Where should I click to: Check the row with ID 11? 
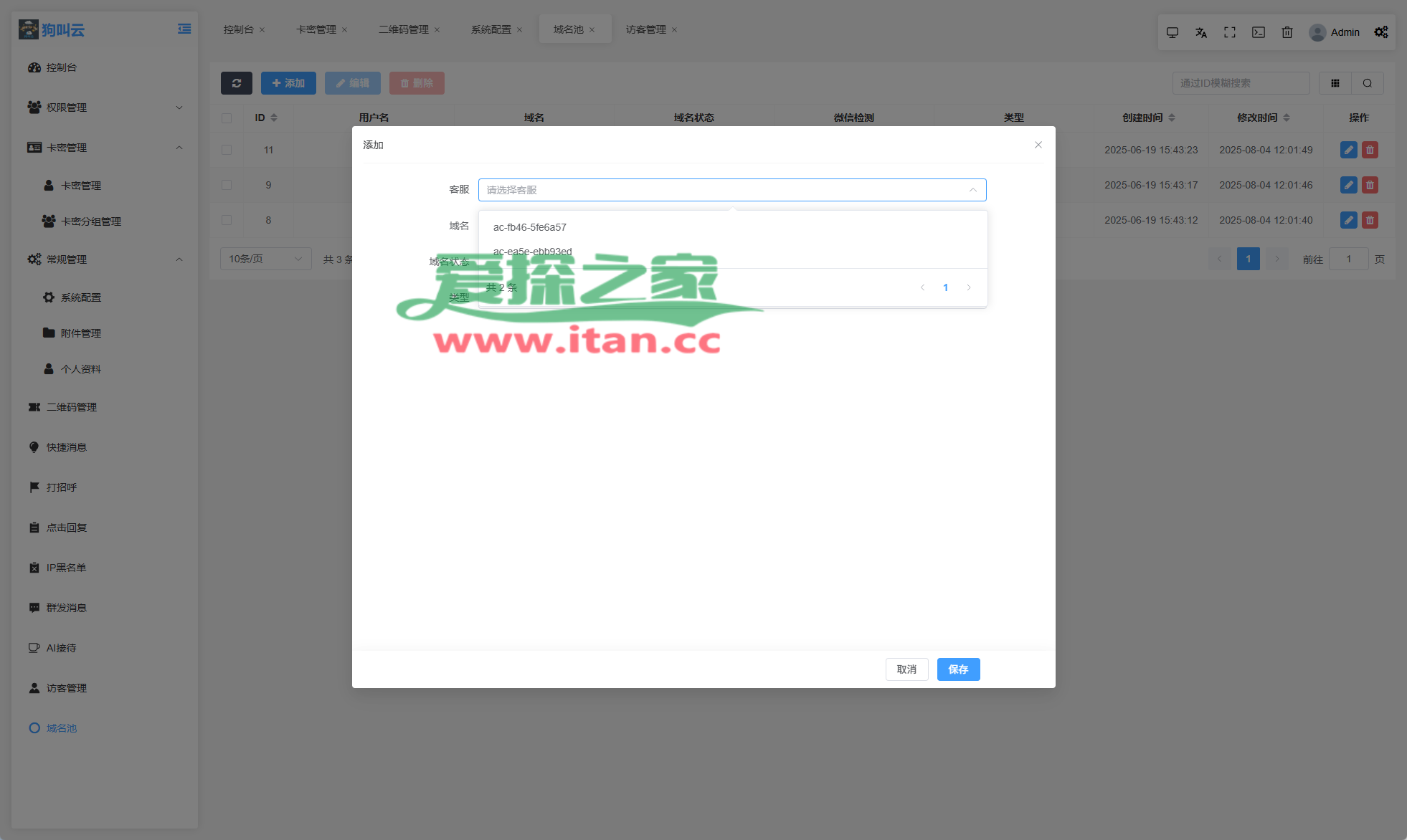point(227,150)
